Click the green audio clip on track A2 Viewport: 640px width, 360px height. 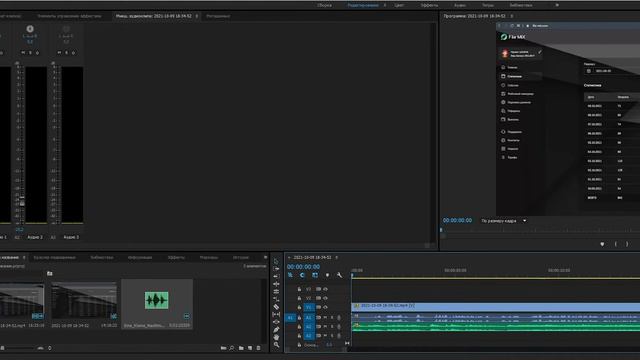click(x=496, y=327)
